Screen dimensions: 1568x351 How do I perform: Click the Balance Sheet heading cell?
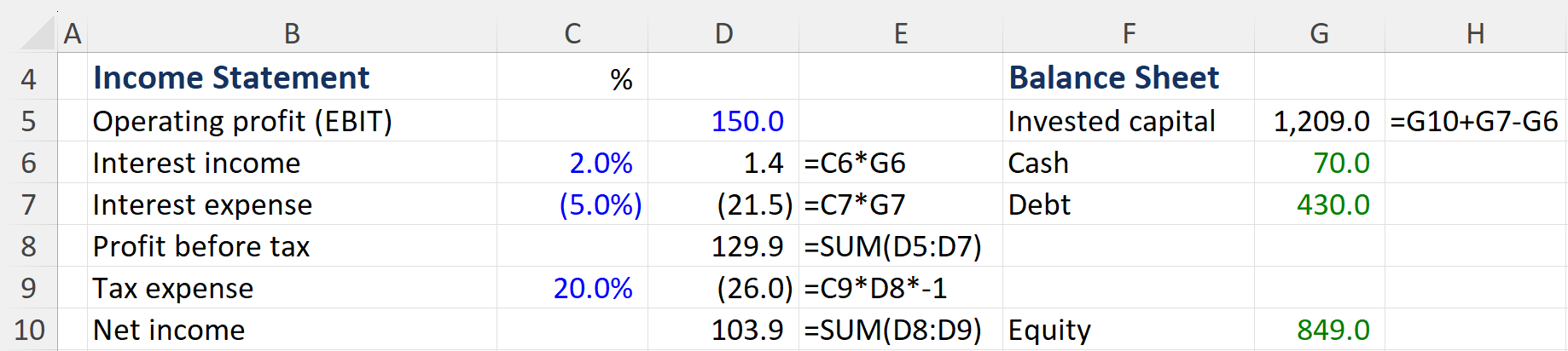(1113, 78)
